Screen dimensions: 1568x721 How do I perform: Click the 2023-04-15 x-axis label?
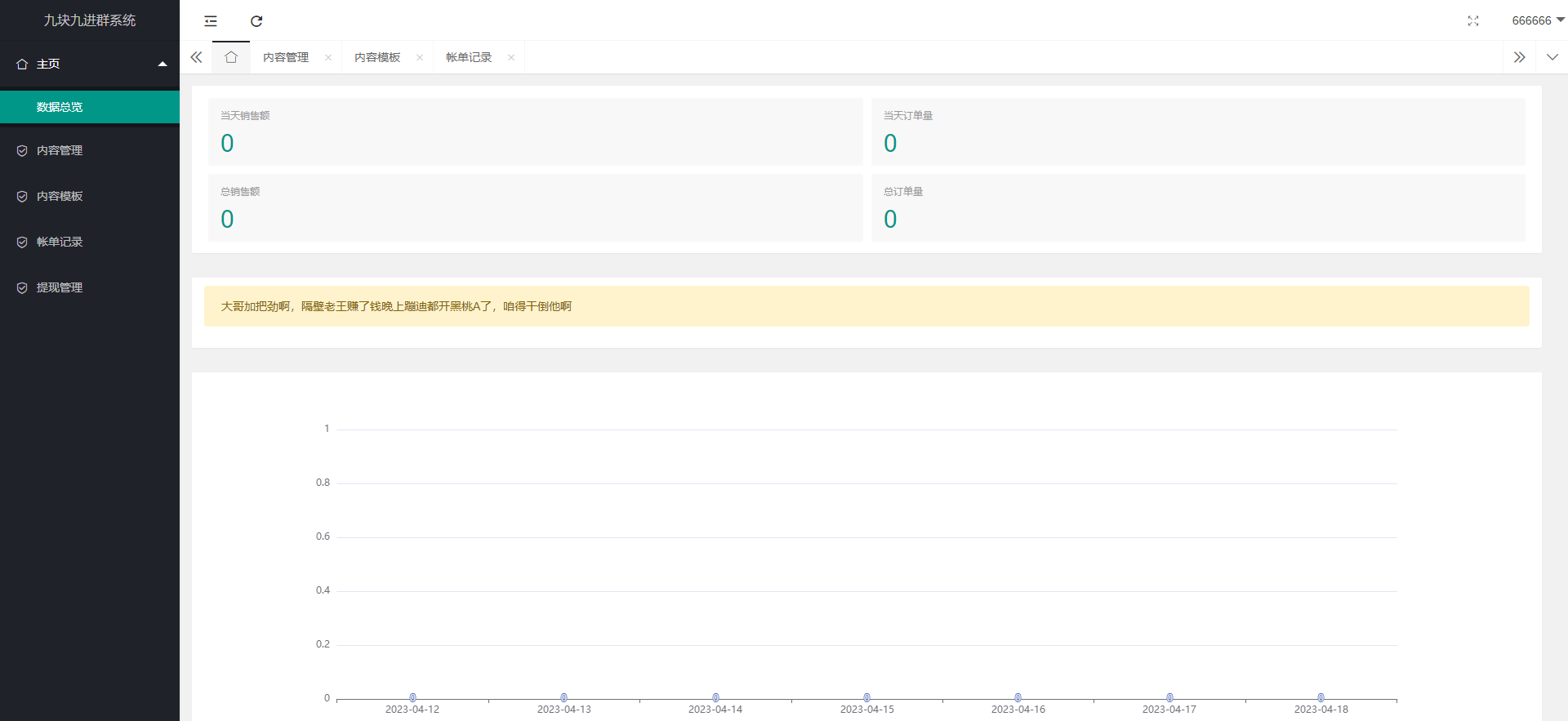pyautogui.click(x=866, y=710)
